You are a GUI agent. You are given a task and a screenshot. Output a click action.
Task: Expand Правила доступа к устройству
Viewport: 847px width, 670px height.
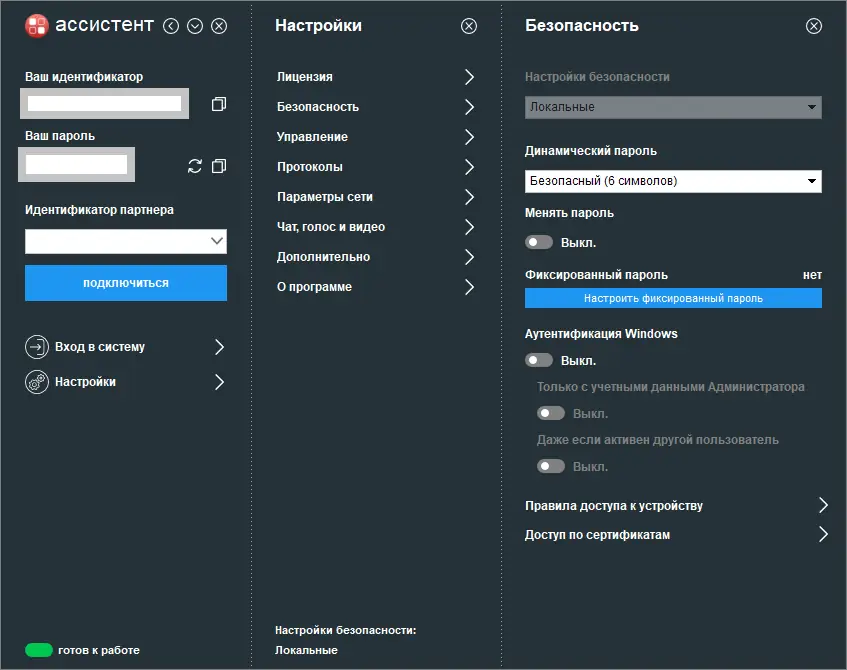click(823, 505)
